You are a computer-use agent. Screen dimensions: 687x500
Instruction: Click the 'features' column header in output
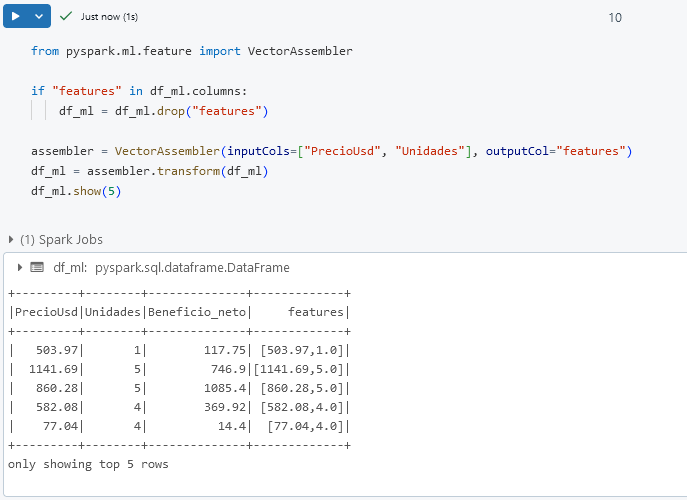coord(315,312)
